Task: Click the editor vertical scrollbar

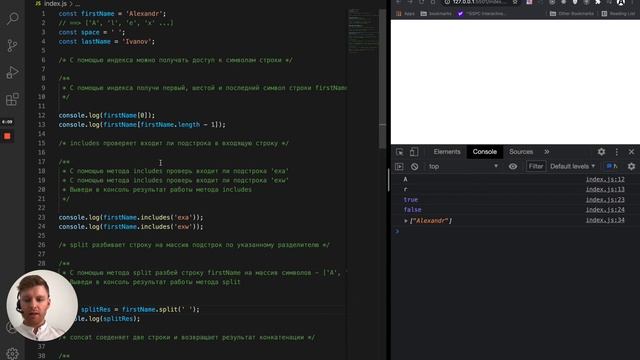Action: 382,80
